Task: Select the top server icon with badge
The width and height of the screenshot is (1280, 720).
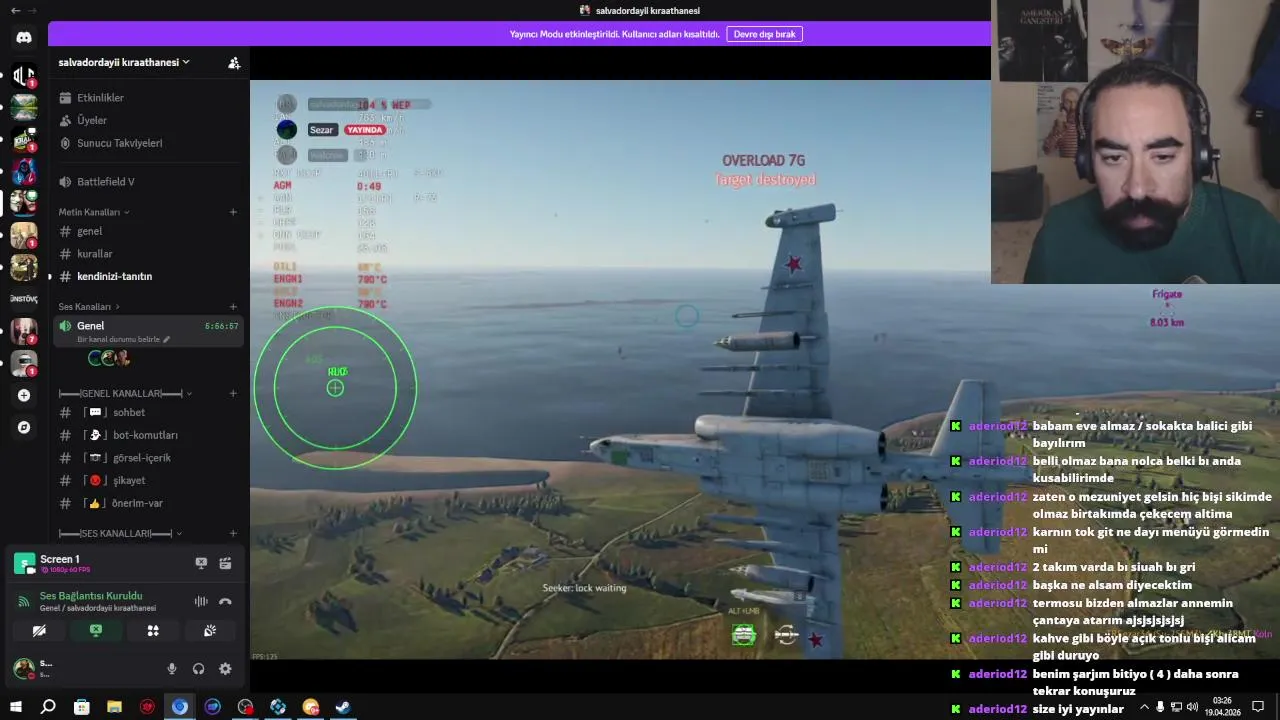Action: 24,75
